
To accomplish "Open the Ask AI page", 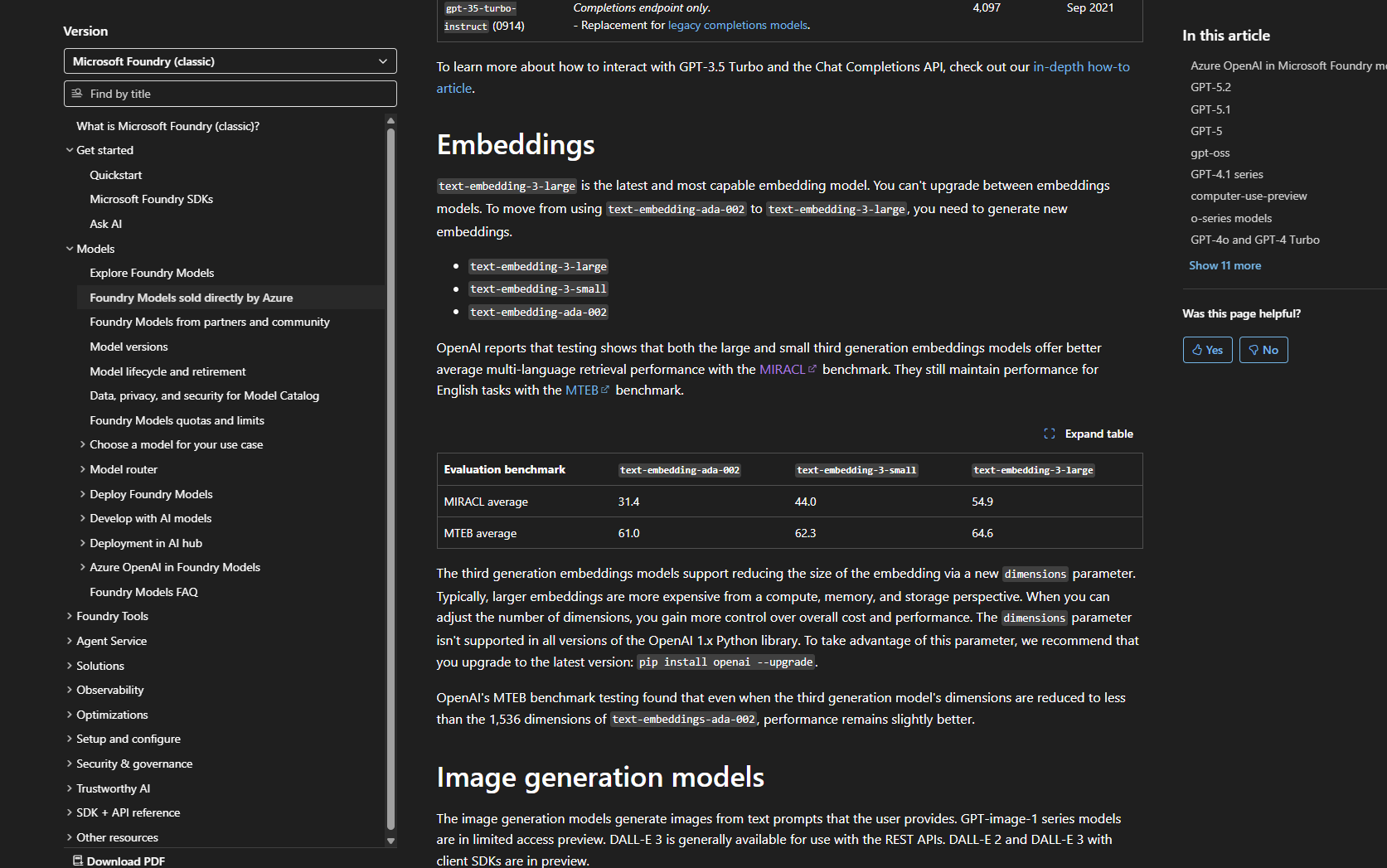I will coord(106,224).
